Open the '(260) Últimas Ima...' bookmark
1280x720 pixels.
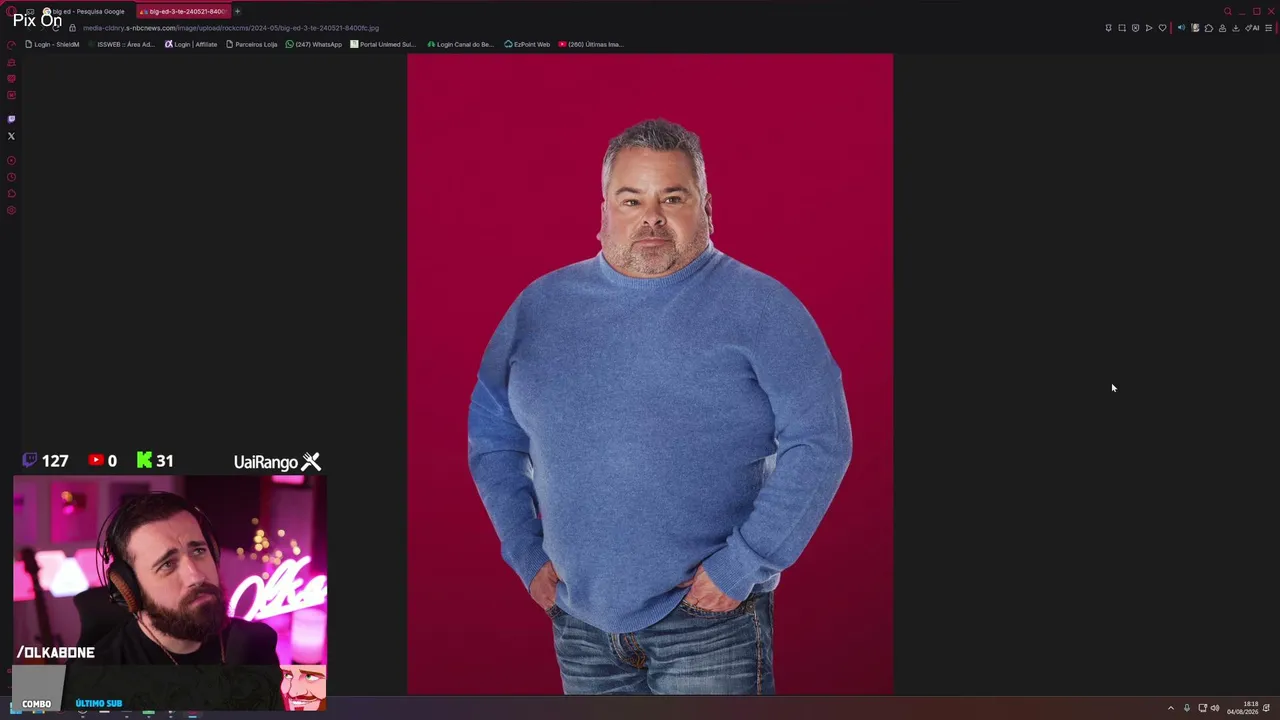point(591,44)
